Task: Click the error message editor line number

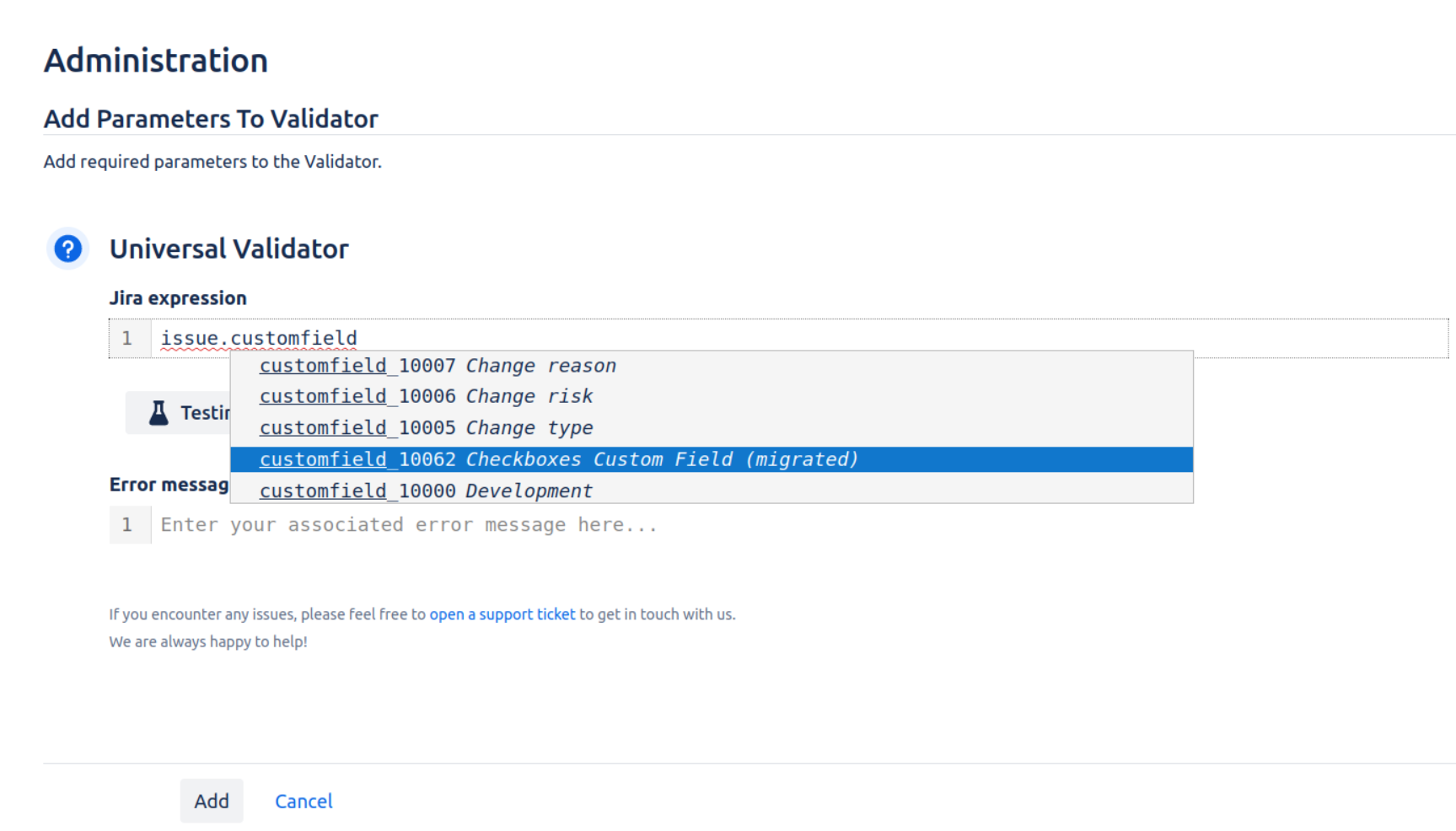Action: tap(129, 524)
